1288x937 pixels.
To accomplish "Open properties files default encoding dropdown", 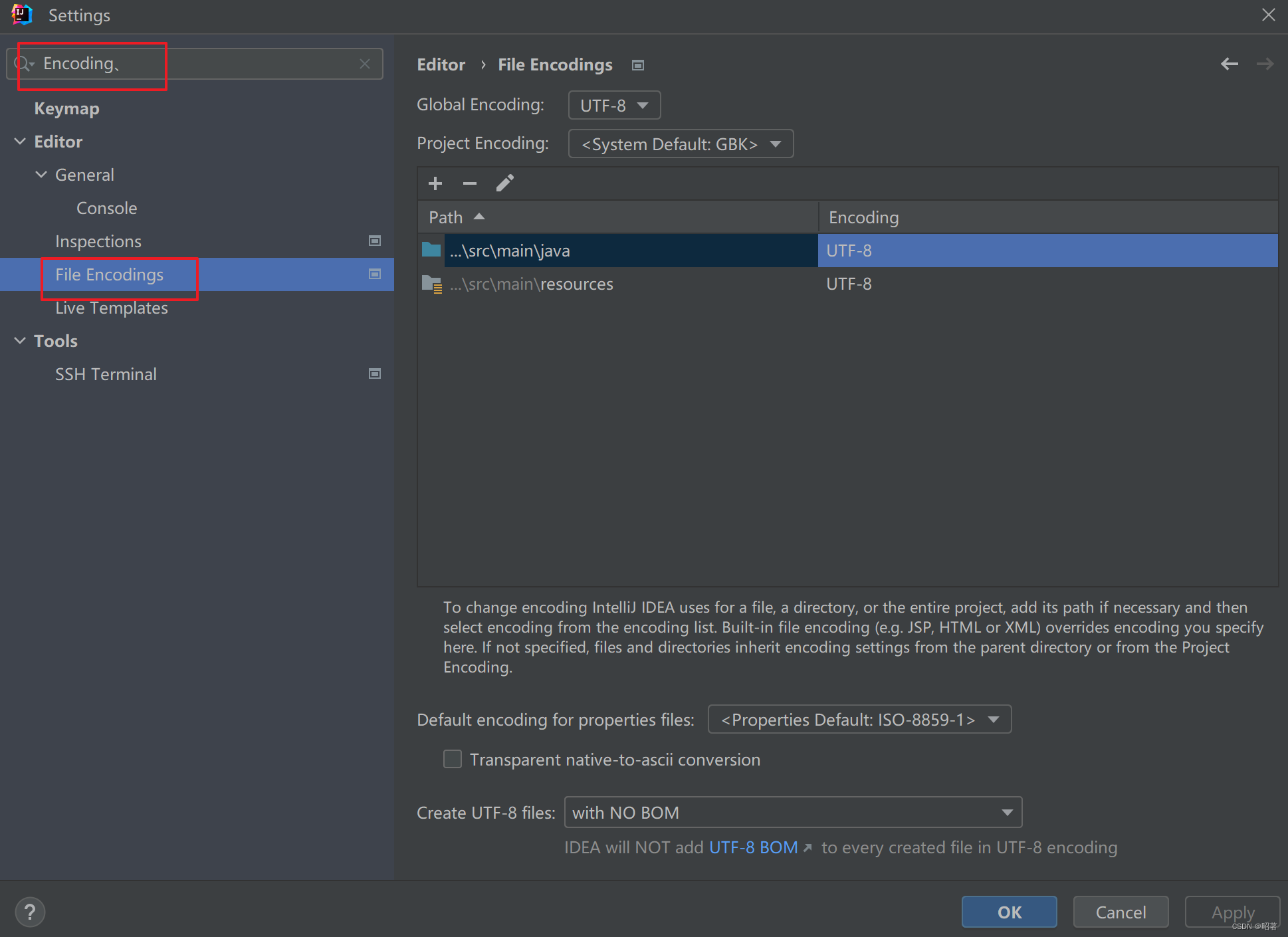I will (859, 719).
